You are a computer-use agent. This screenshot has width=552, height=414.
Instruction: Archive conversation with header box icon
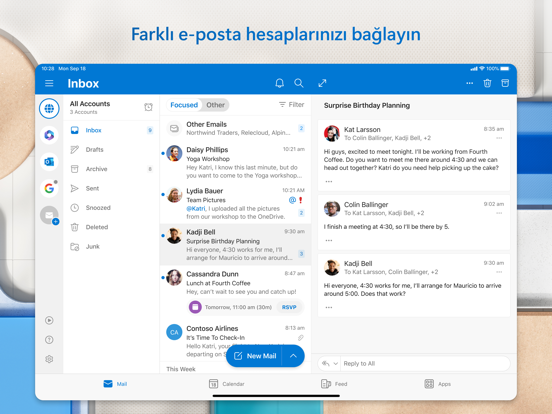[x=505, y=83]
